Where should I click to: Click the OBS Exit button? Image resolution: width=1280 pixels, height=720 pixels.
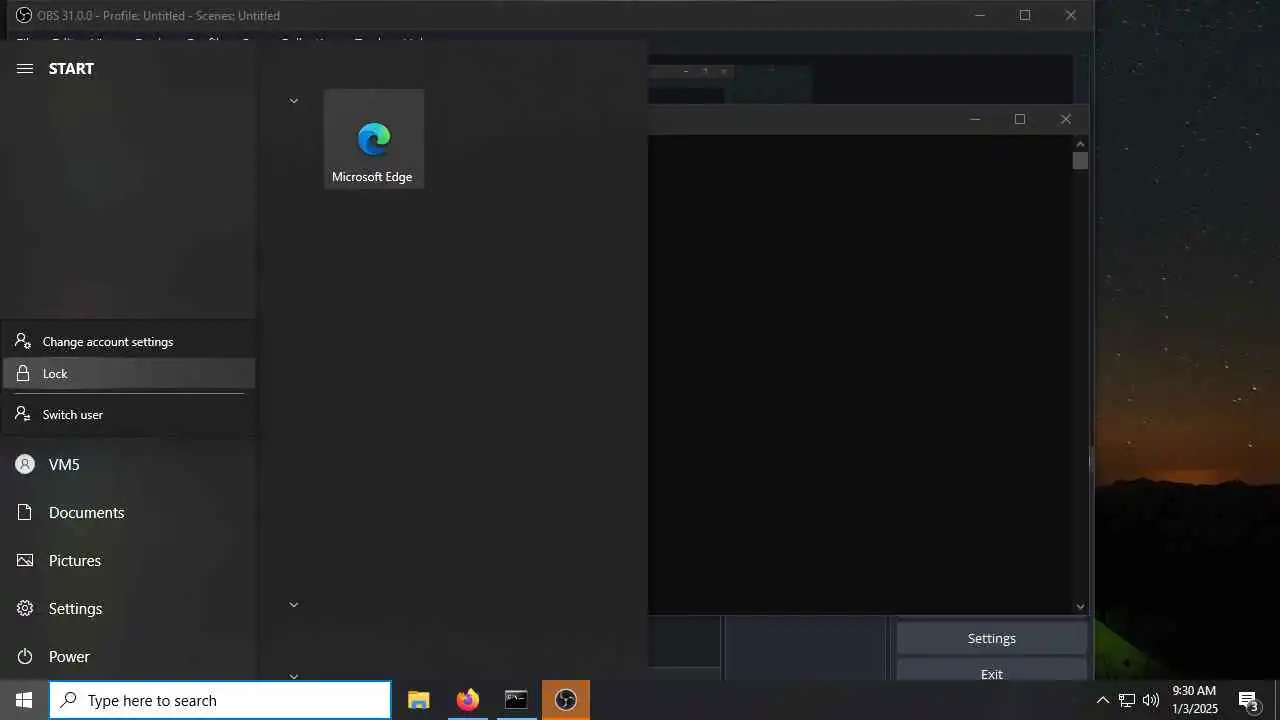(x=992, y=670)
